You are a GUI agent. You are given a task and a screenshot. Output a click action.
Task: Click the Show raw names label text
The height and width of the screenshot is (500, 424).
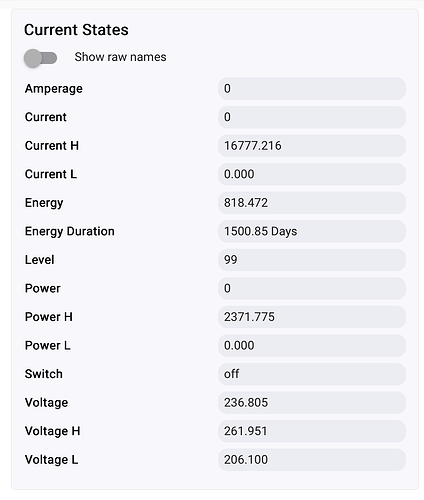pos(120,57)
